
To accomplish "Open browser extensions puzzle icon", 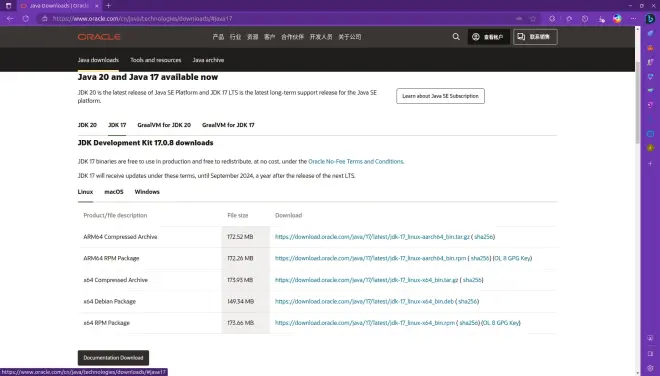I will (552, 19).
